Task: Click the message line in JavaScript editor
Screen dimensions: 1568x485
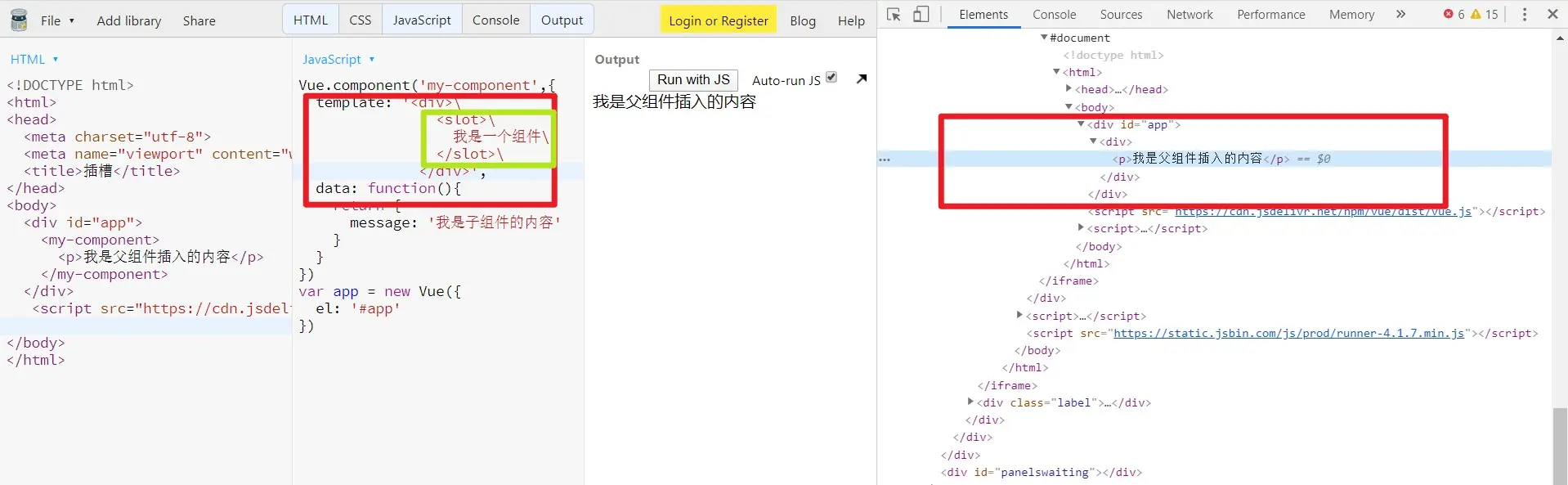Action: click(455, 222)
